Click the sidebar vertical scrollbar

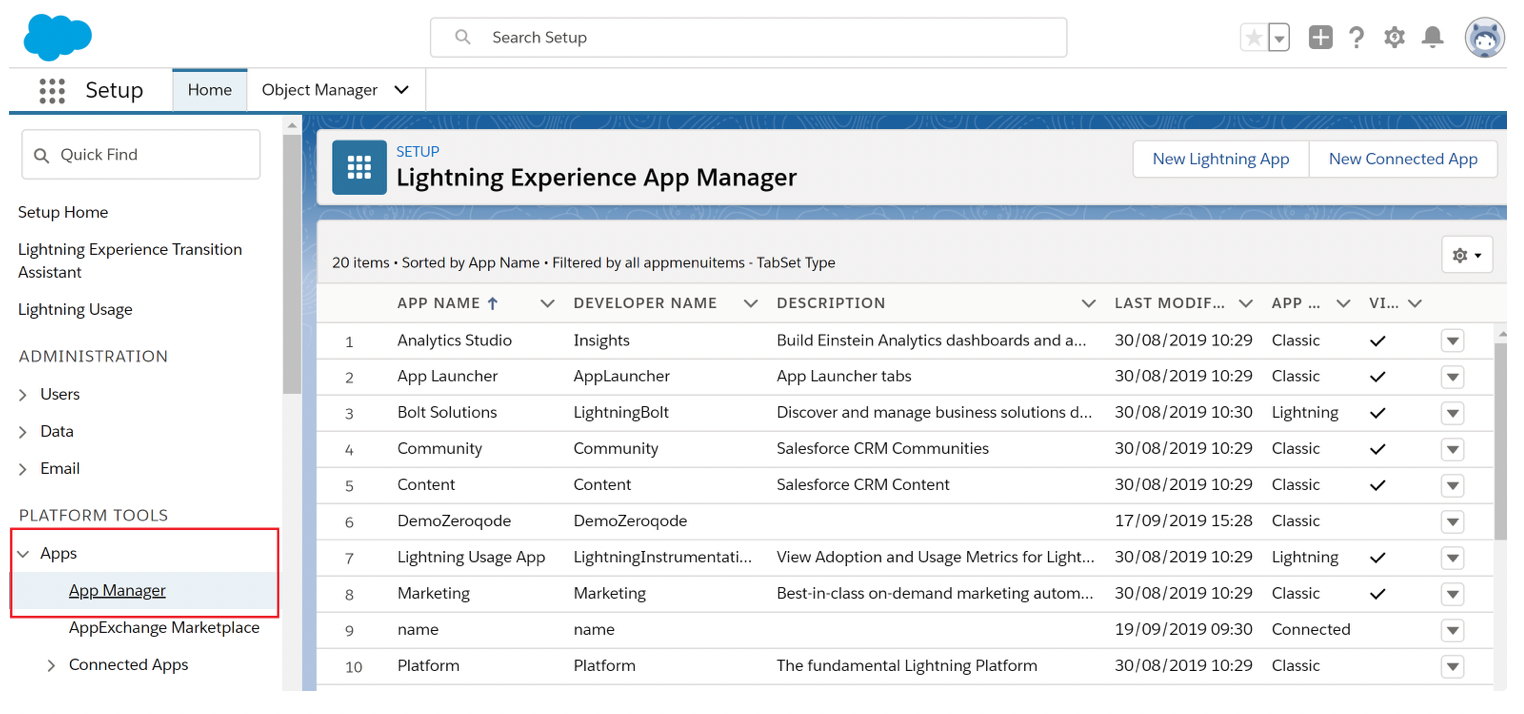pos(292,262)
